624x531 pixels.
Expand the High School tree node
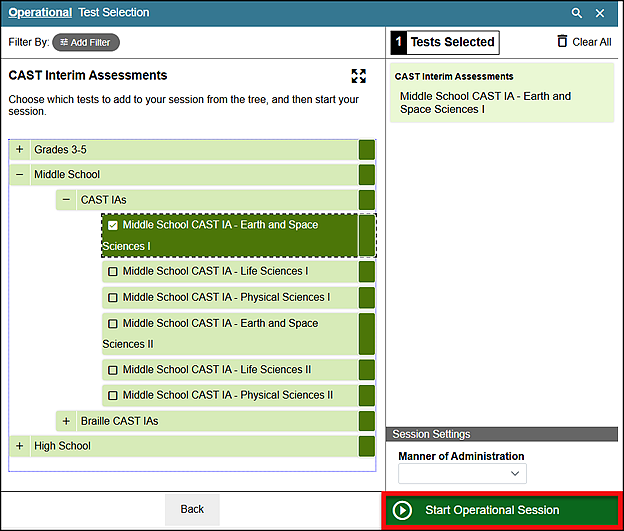(x=20, y=446)
